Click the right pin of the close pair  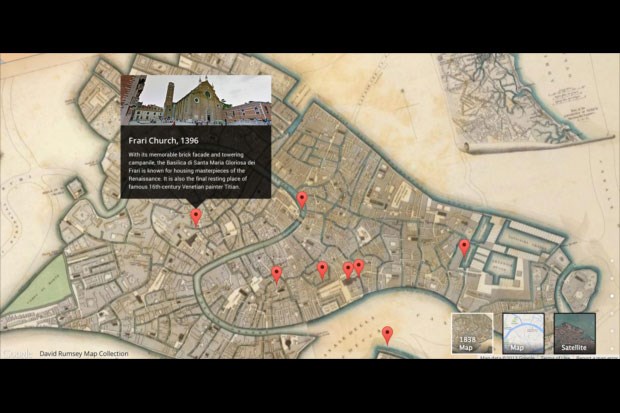coord(359,267)
